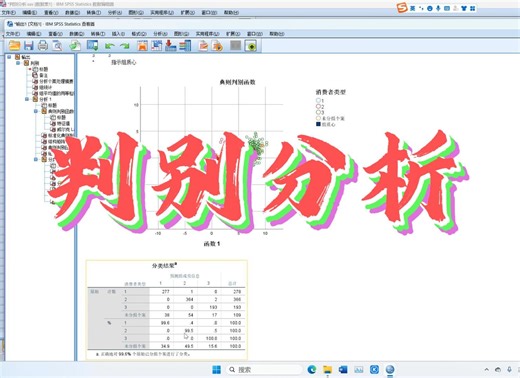Click the taskbar 搜索 search box
This screenshot has height=378, width=520.
coord(265,369)
